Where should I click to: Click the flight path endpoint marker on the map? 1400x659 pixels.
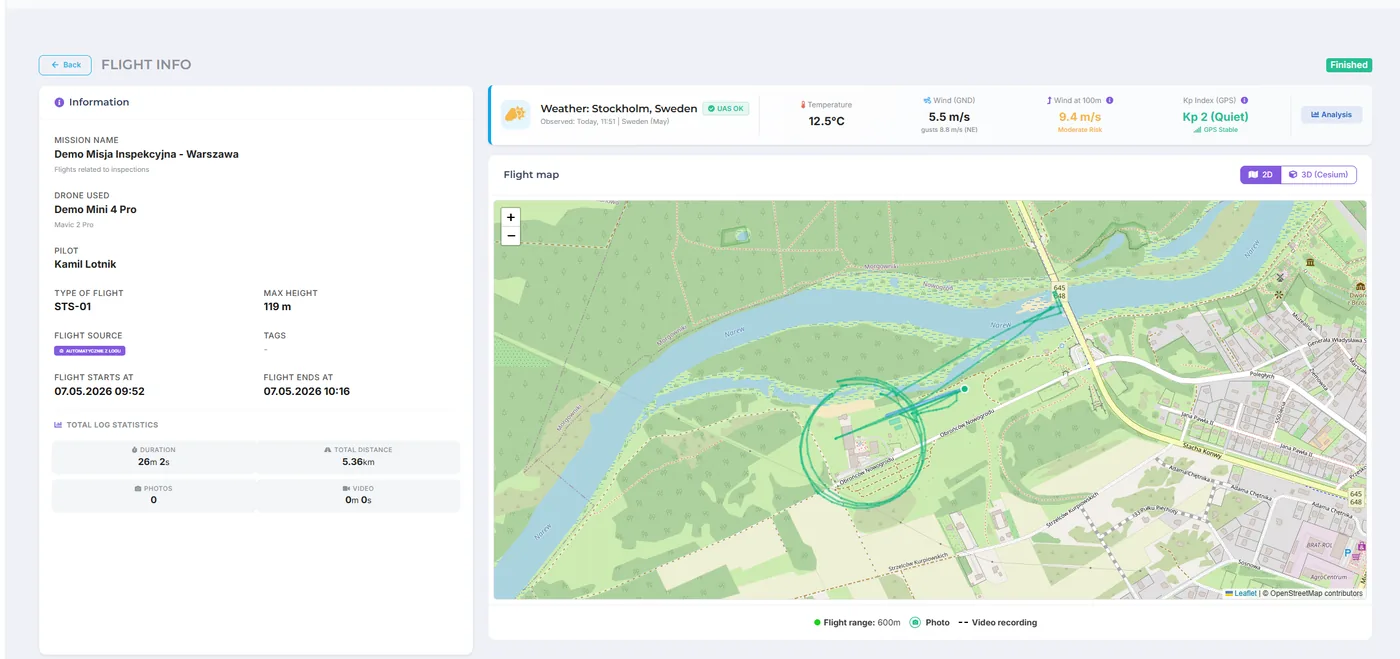point(965,389)
